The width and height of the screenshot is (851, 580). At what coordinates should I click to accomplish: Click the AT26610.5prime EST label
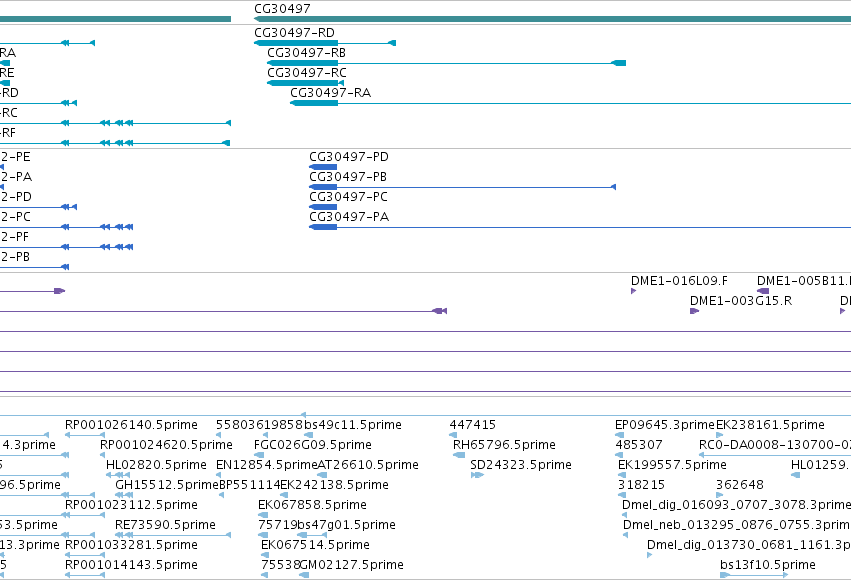pos(367,465)
